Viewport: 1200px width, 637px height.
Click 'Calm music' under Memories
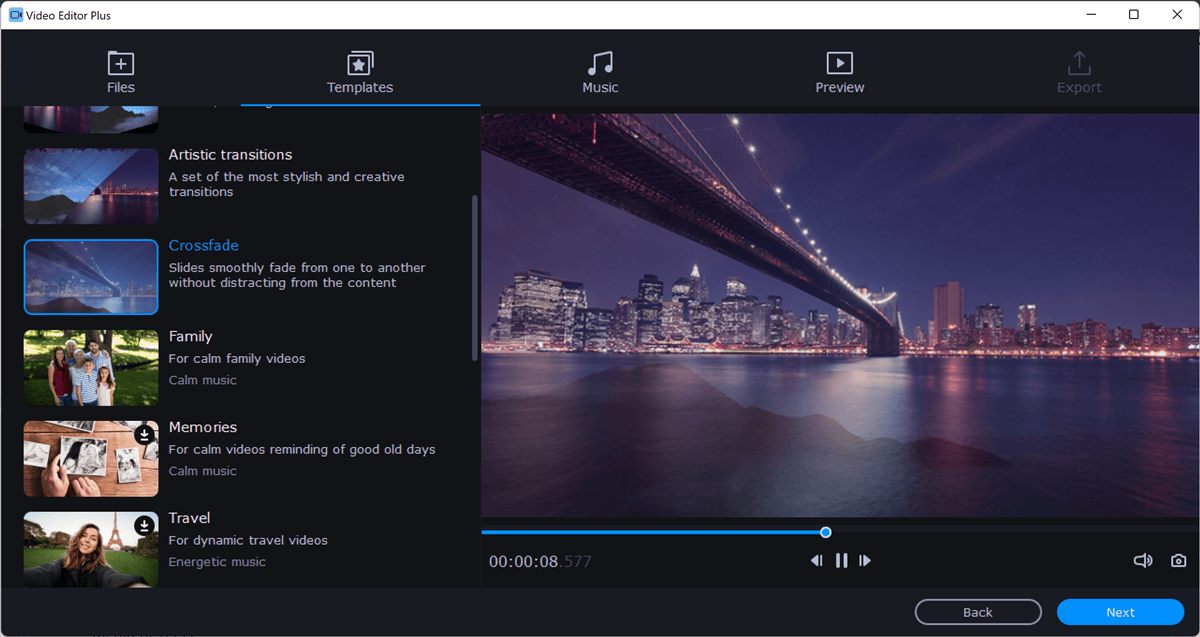[202, 471]
